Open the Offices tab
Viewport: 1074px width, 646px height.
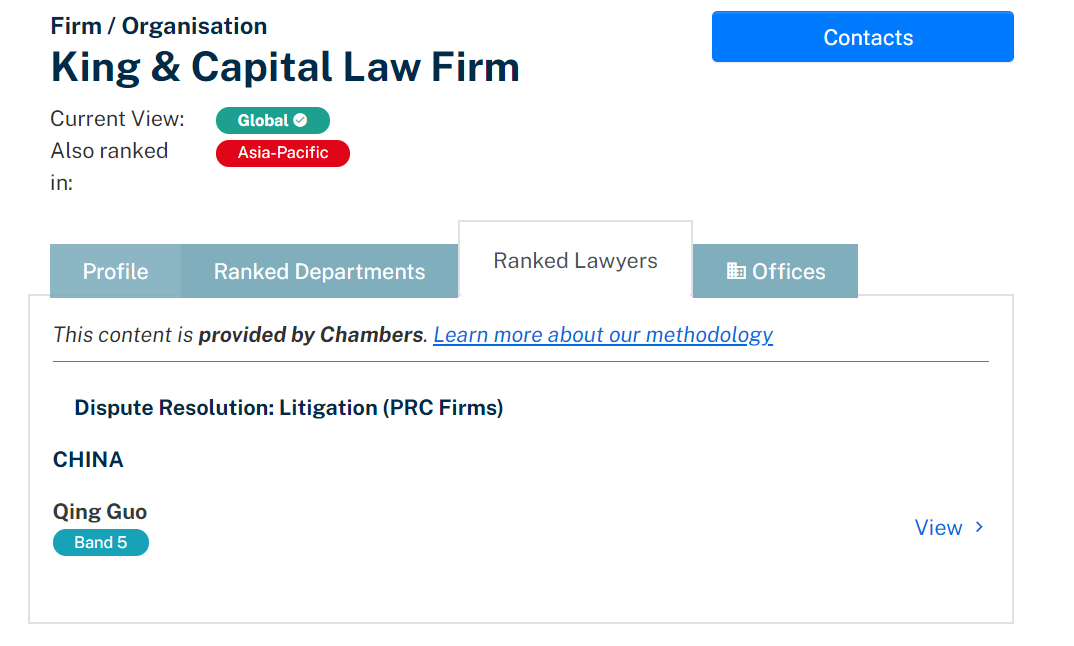pos(775,271)
